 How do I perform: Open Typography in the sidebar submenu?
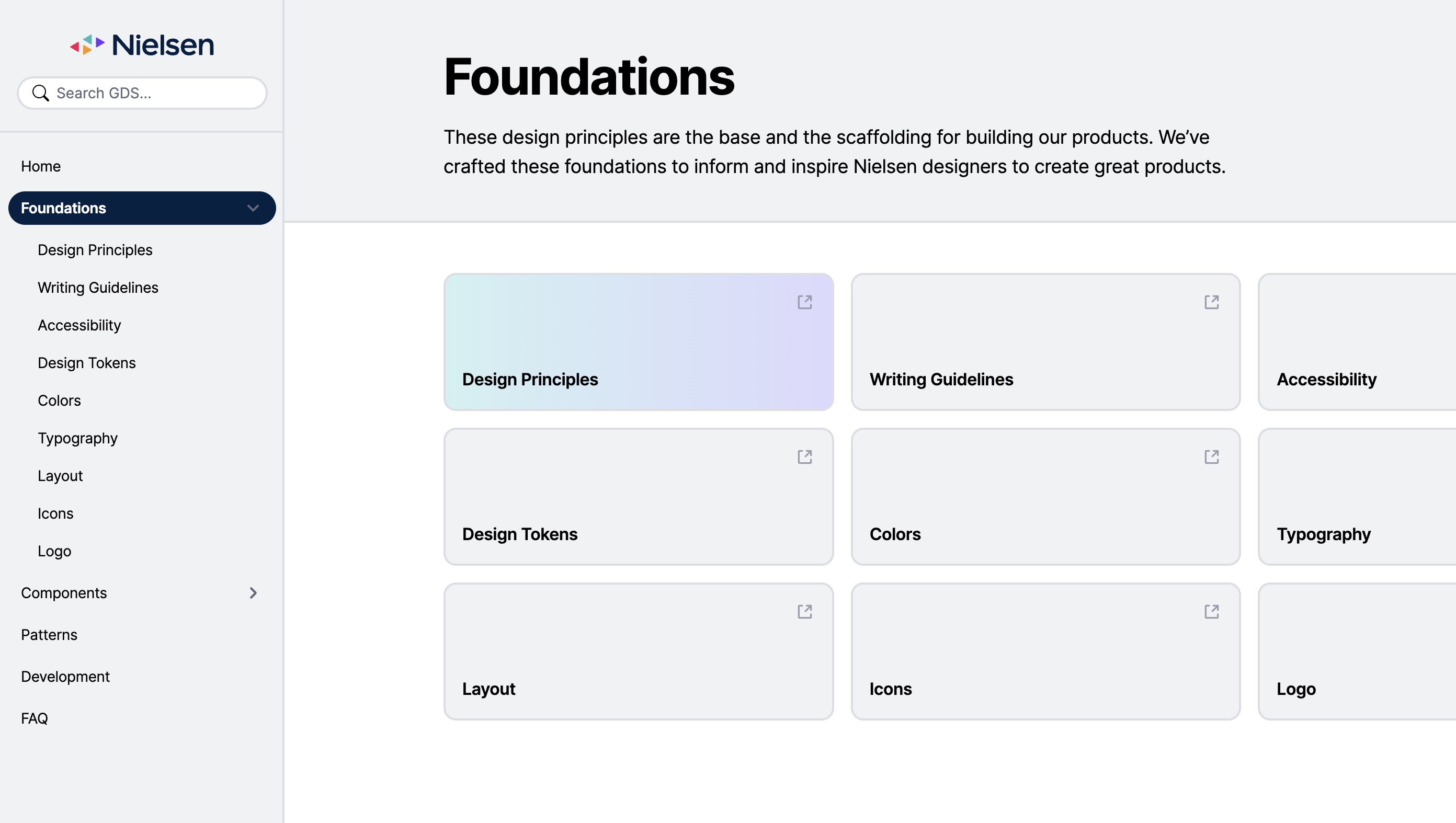click(x=77, y=438)
